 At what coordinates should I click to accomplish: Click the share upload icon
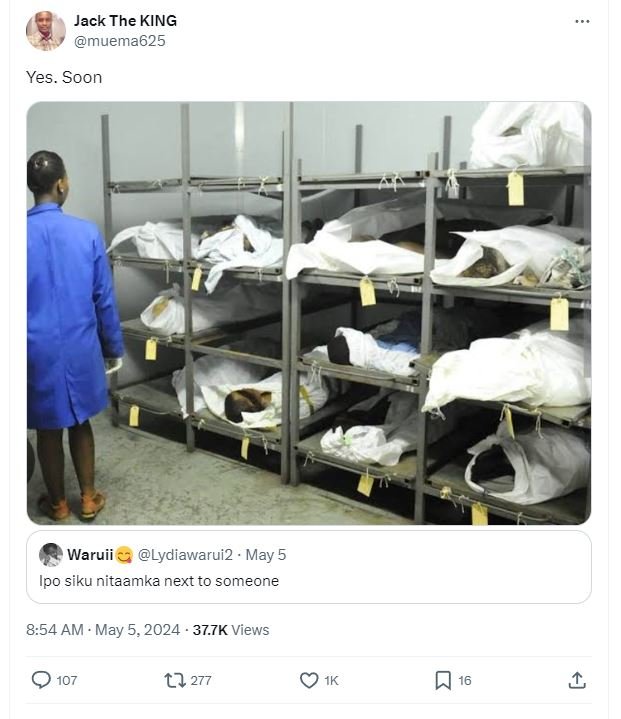[577, 680]
